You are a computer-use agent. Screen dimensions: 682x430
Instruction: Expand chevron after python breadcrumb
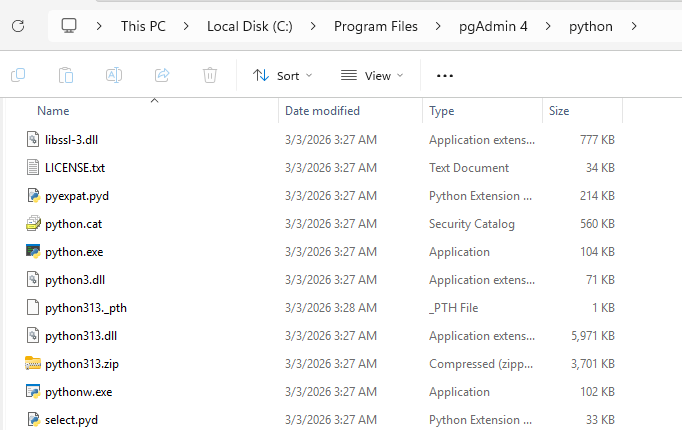(634, 26)
